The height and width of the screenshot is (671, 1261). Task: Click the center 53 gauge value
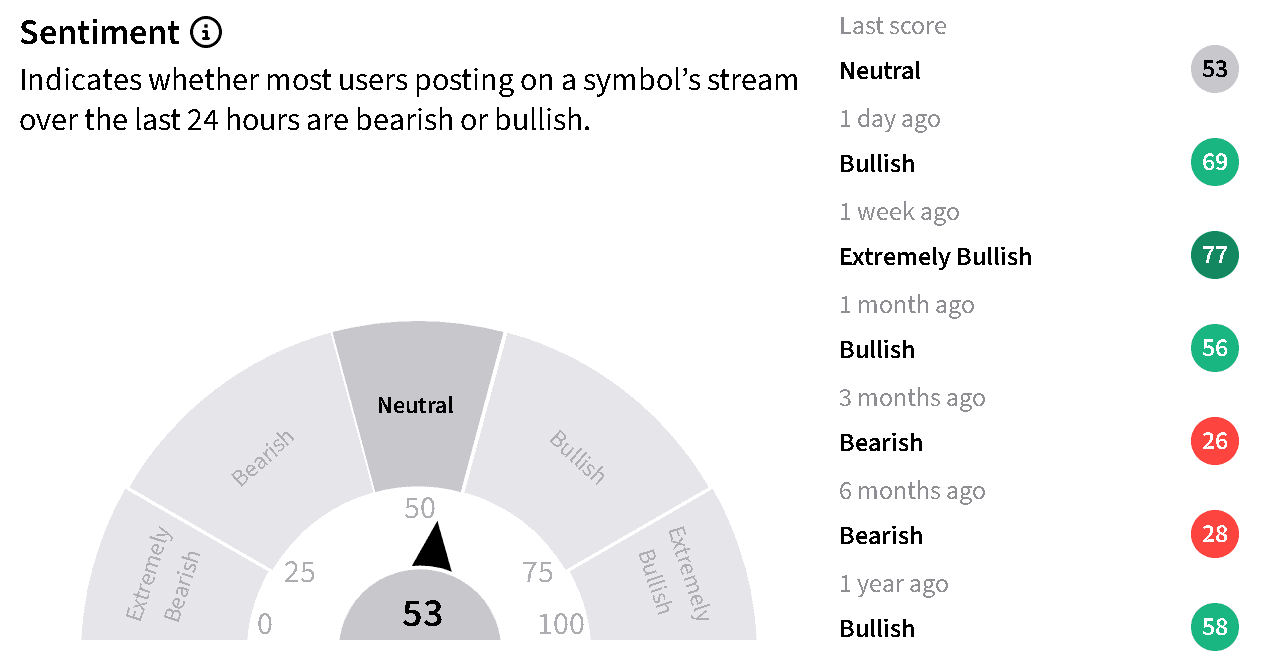pos(421,613)
